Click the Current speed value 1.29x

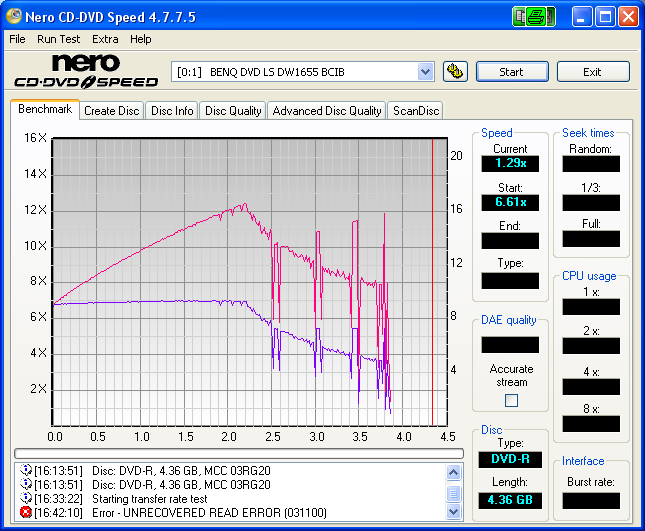pos(510,163)
